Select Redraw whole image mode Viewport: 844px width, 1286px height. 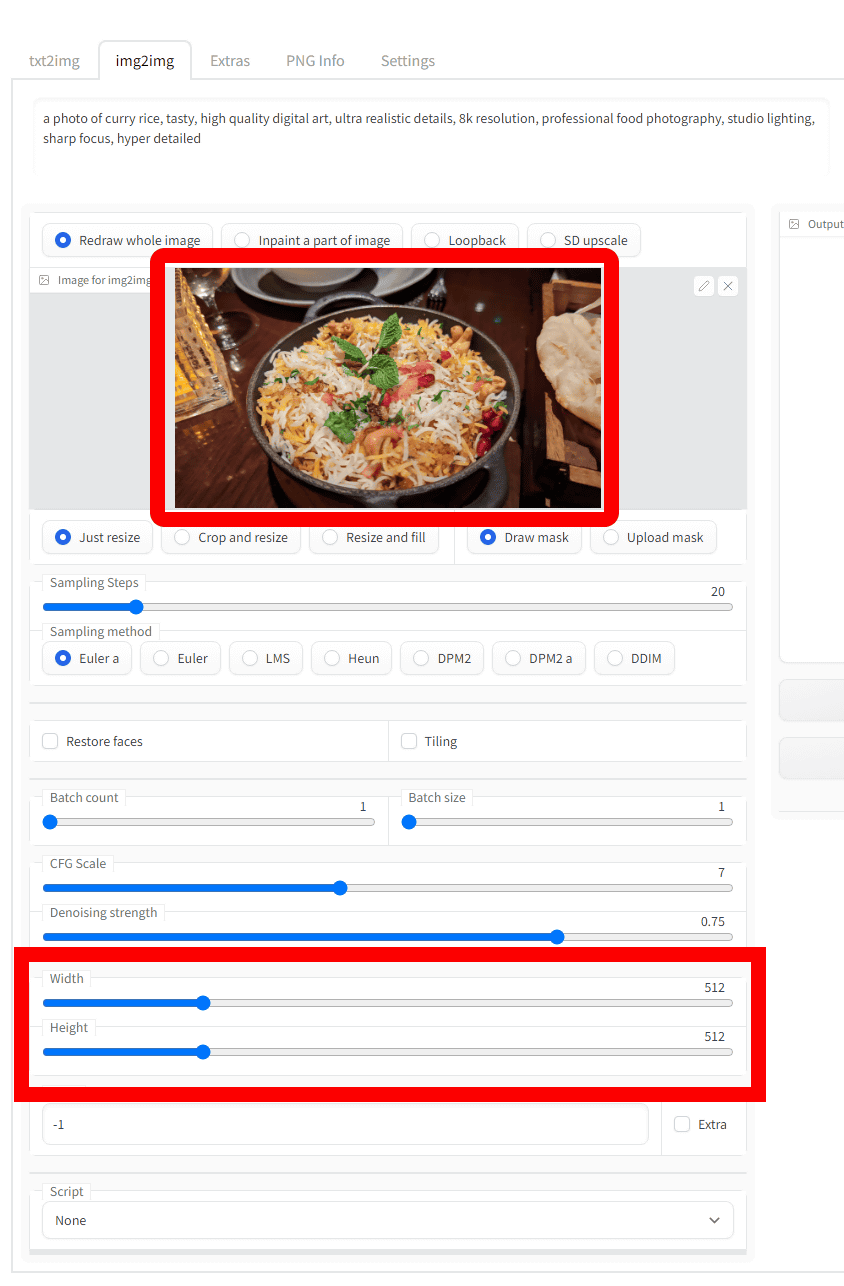tap(127, 240)
